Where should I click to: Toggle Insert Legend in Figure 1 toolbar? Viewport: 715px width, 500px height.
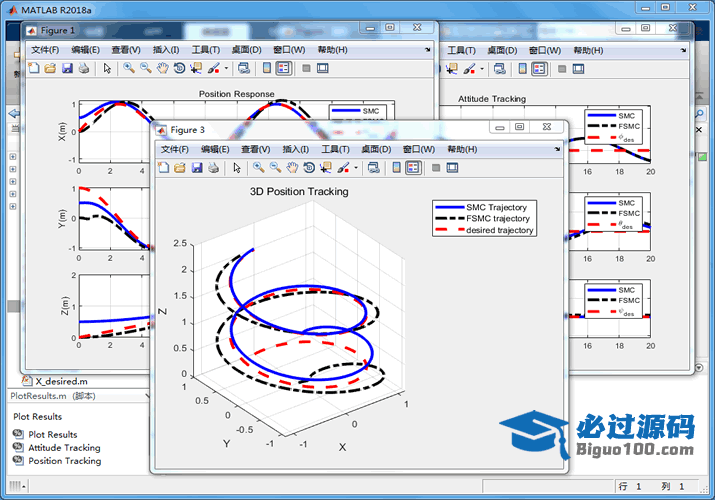pyautogui.click(x=284, y=68)
